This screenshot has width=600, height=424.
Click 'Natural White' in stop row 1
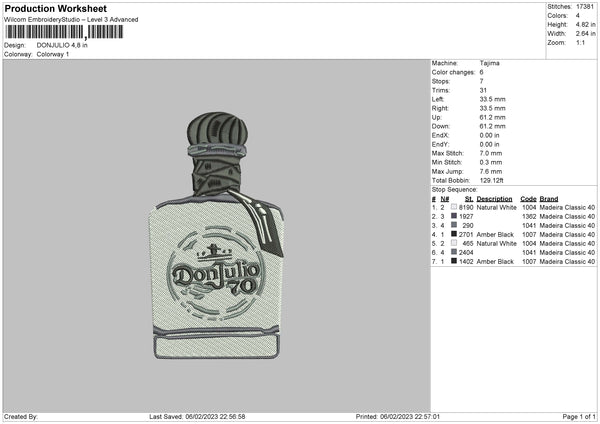tap(497, 207)
